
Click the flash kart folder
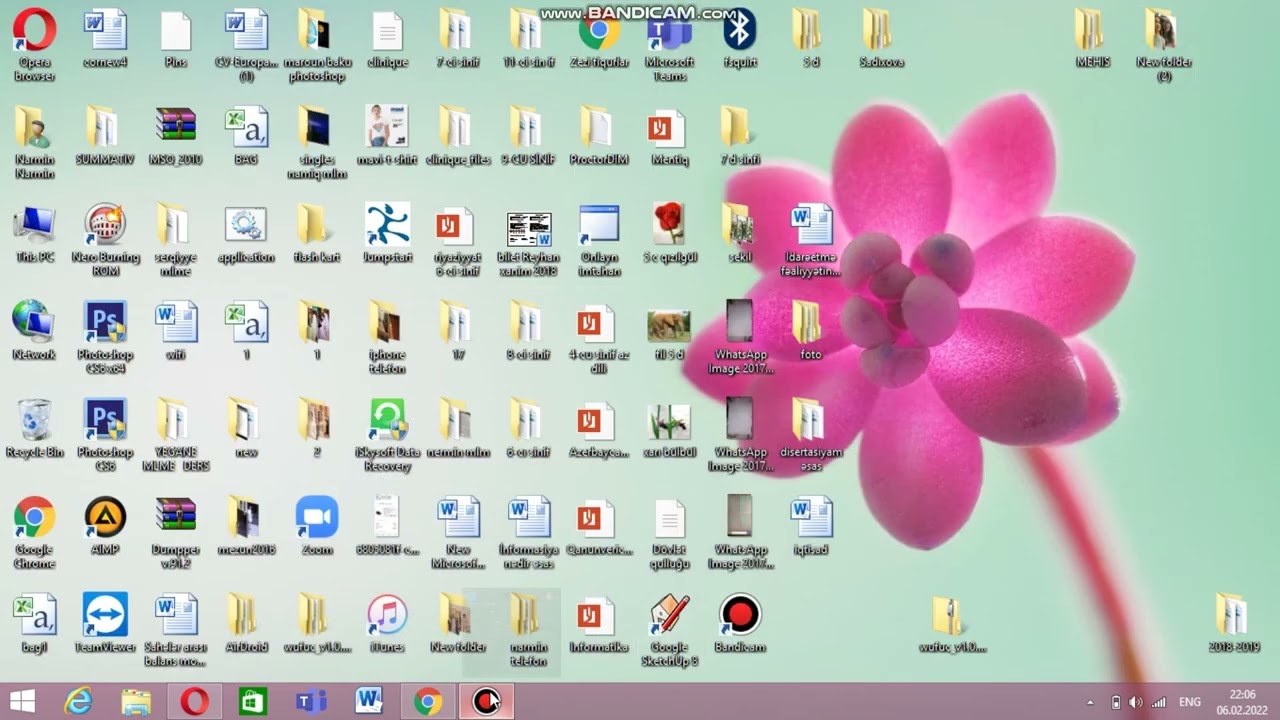[x=317, y=233]
